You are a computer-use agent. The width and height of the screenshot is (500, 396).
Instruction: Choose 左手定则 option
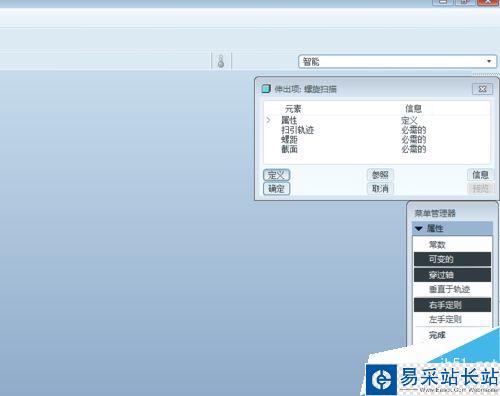(452, 319)
